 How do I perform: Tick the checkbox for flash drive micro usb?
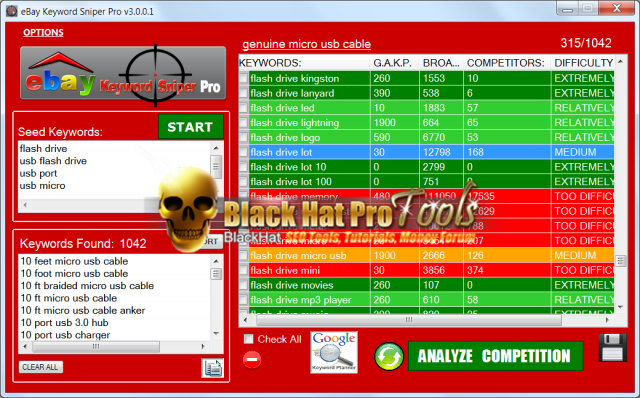(244, 256)
